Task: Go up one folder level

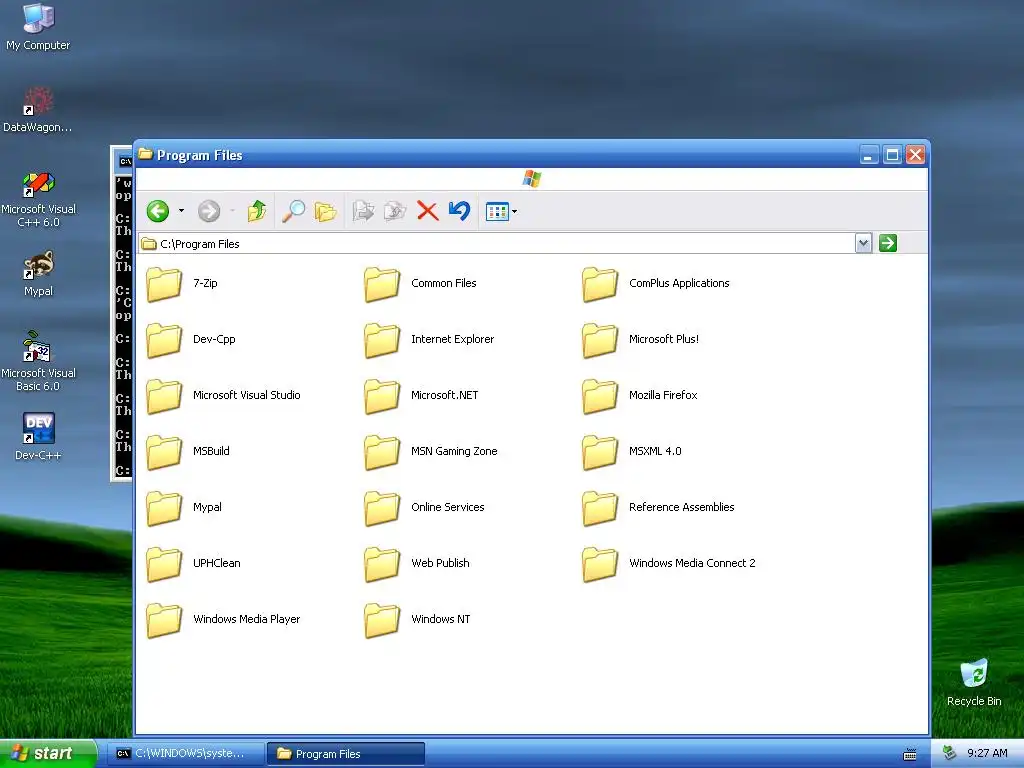Action: coord(257,211)
